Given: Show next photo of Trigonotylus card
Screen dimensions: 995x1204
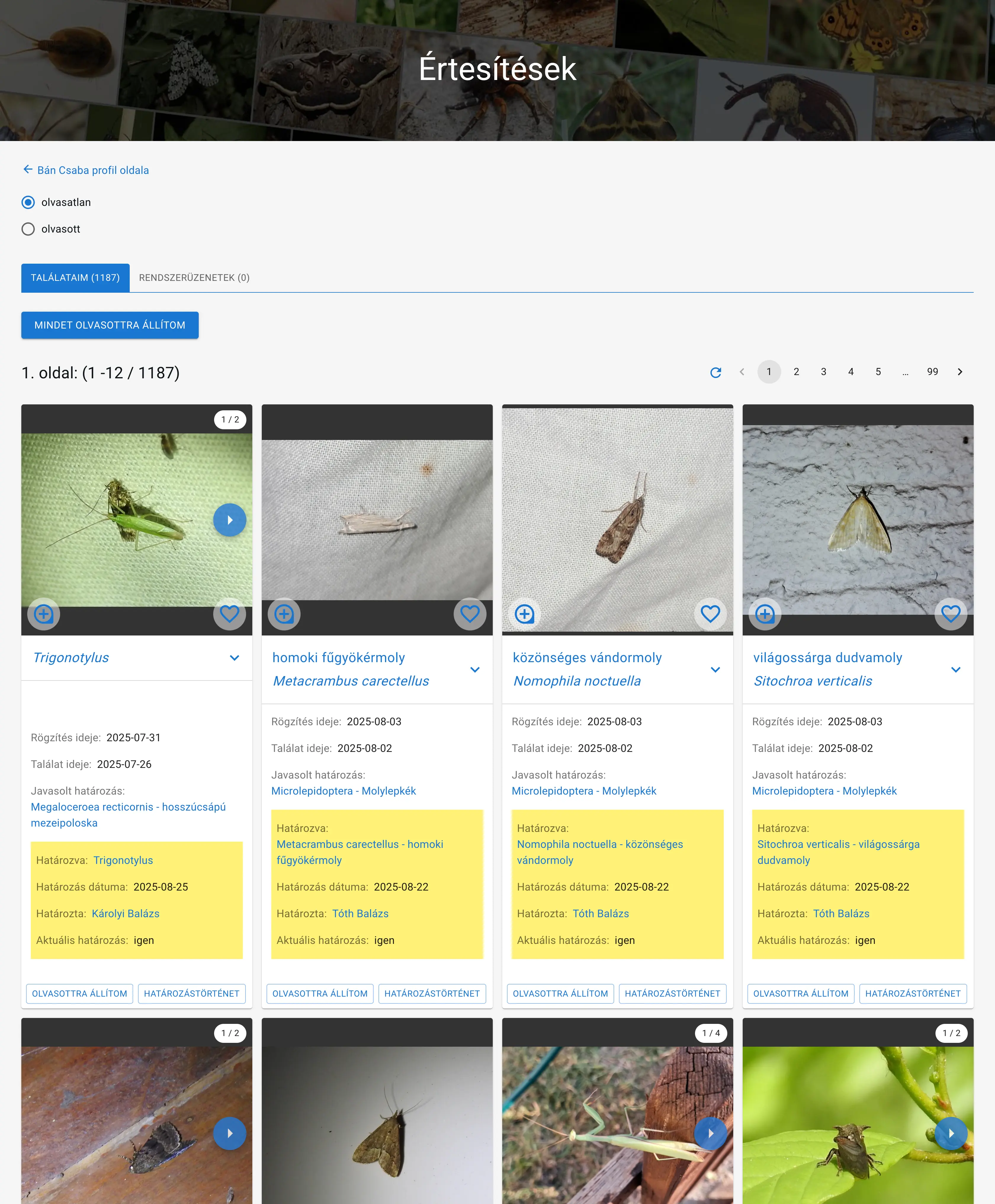Looking at the screenshot, I should tap(229, 520).
